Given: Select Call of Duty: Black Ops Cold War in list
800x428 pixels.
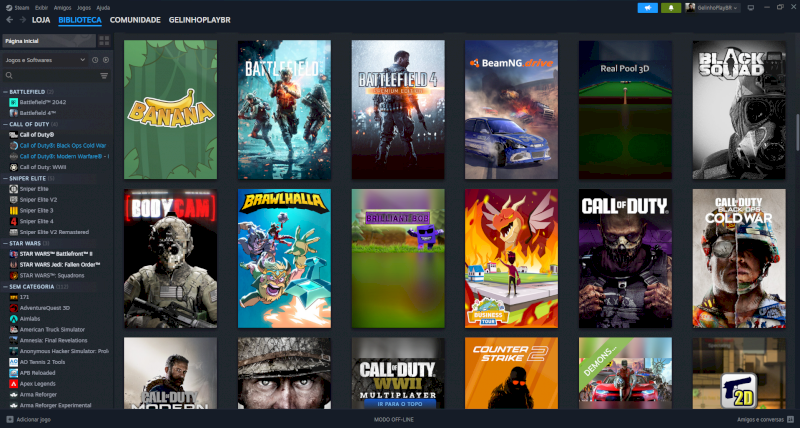Looking at the screenshot, I should [x=63, y=146].
